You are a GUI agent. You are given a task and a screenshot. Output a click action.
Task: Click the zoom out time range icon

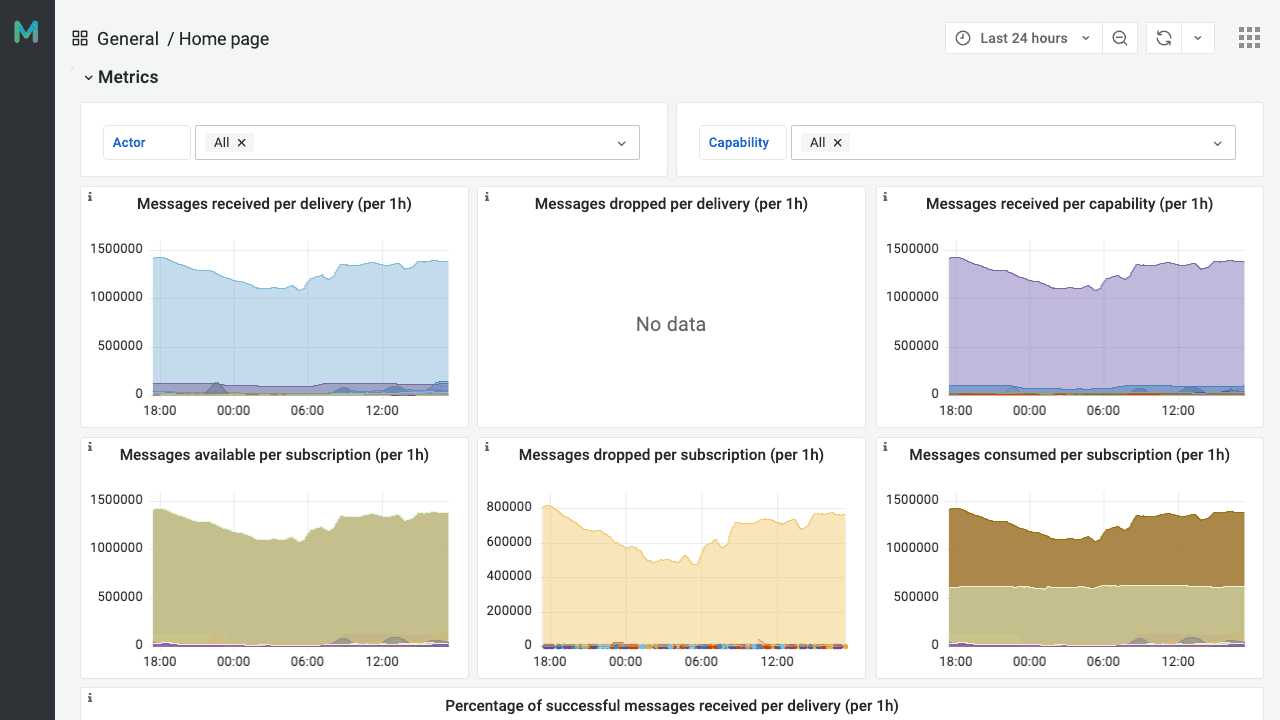point(1120,38)
